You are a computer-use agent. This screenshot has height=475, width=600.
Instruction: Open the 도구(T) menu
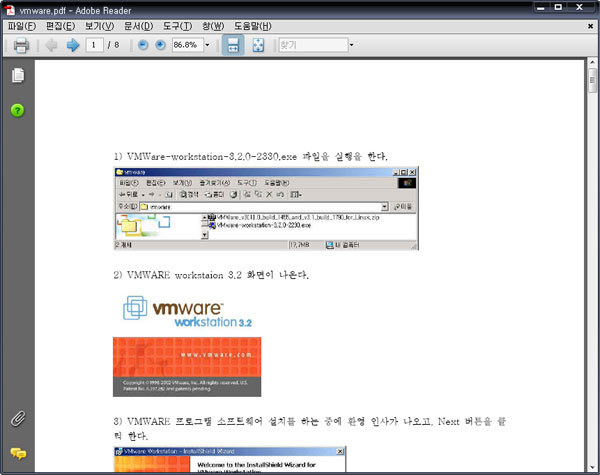[177, 26]
